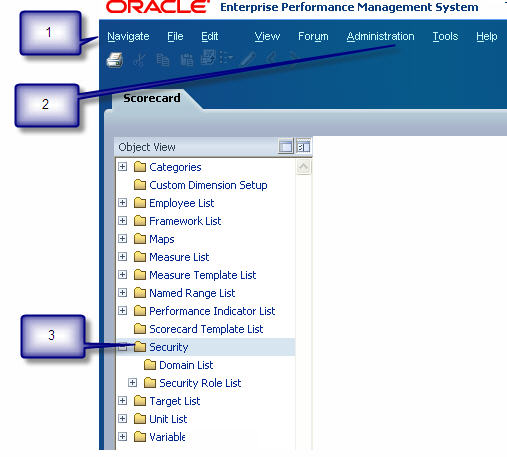Select the Performance Indicator List item
This screenshot has width=507, height=457.
point(212,311)
